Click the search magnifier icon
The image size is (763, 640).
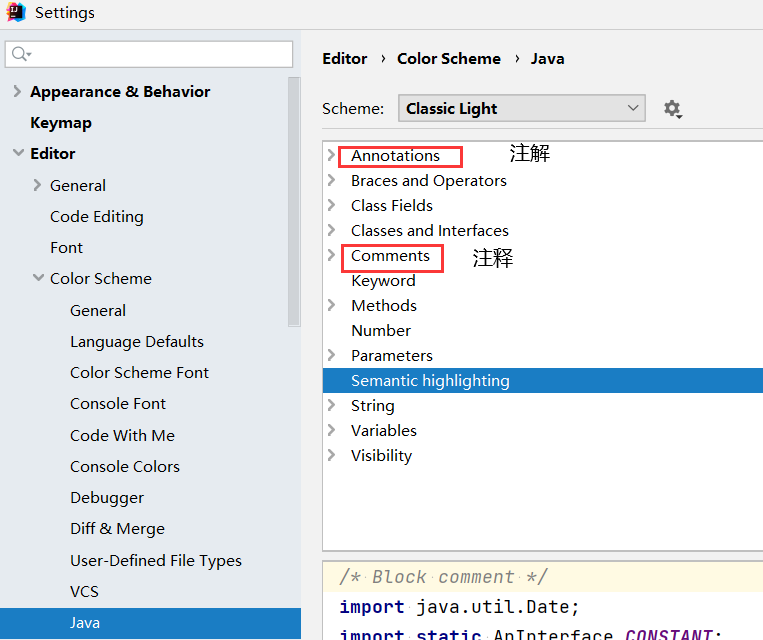(x=21, y=54)
